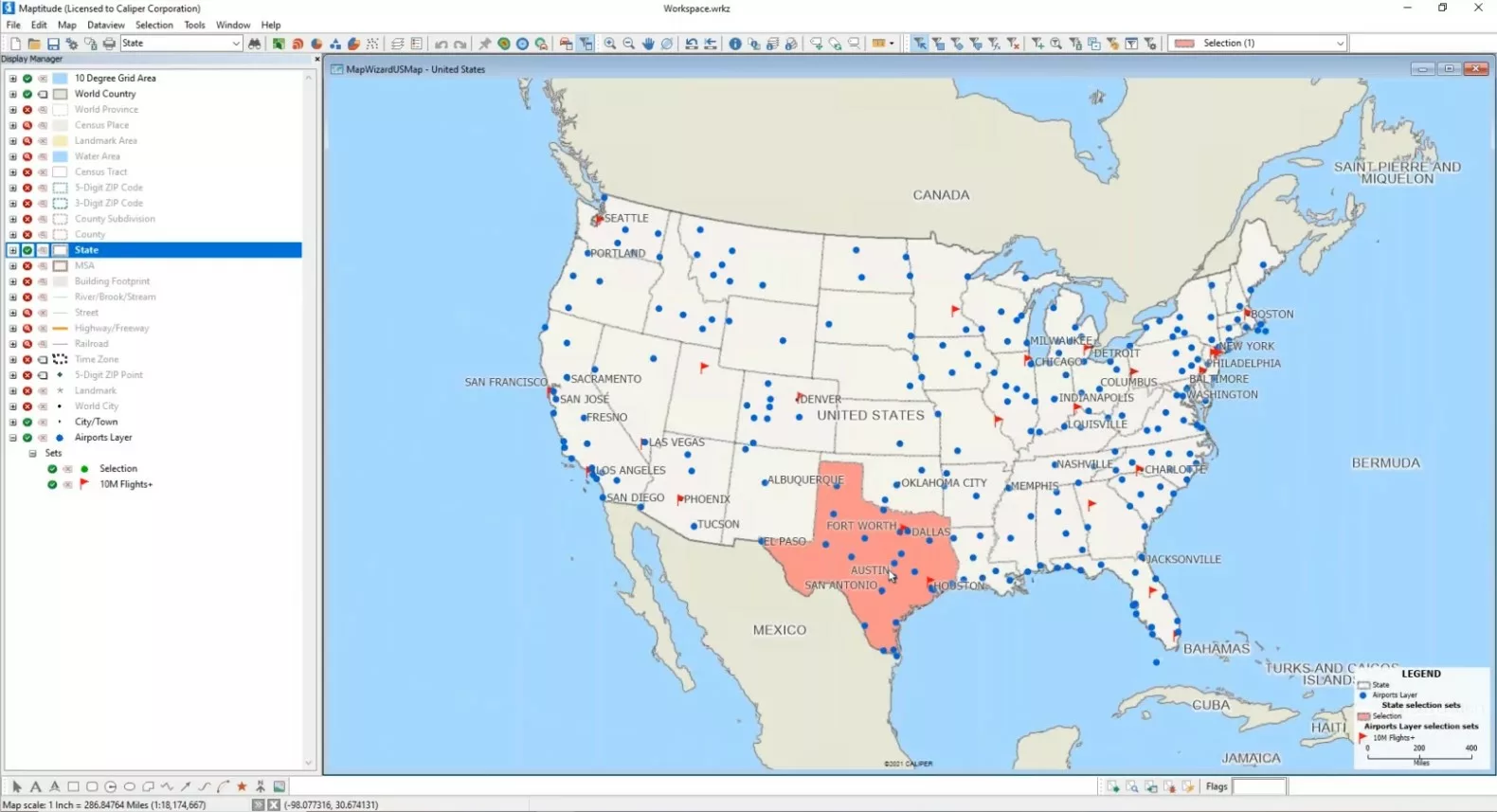Collapse the Airports Layer tree node
This screenshot has height=812, width=1497.
click(13, 438)
